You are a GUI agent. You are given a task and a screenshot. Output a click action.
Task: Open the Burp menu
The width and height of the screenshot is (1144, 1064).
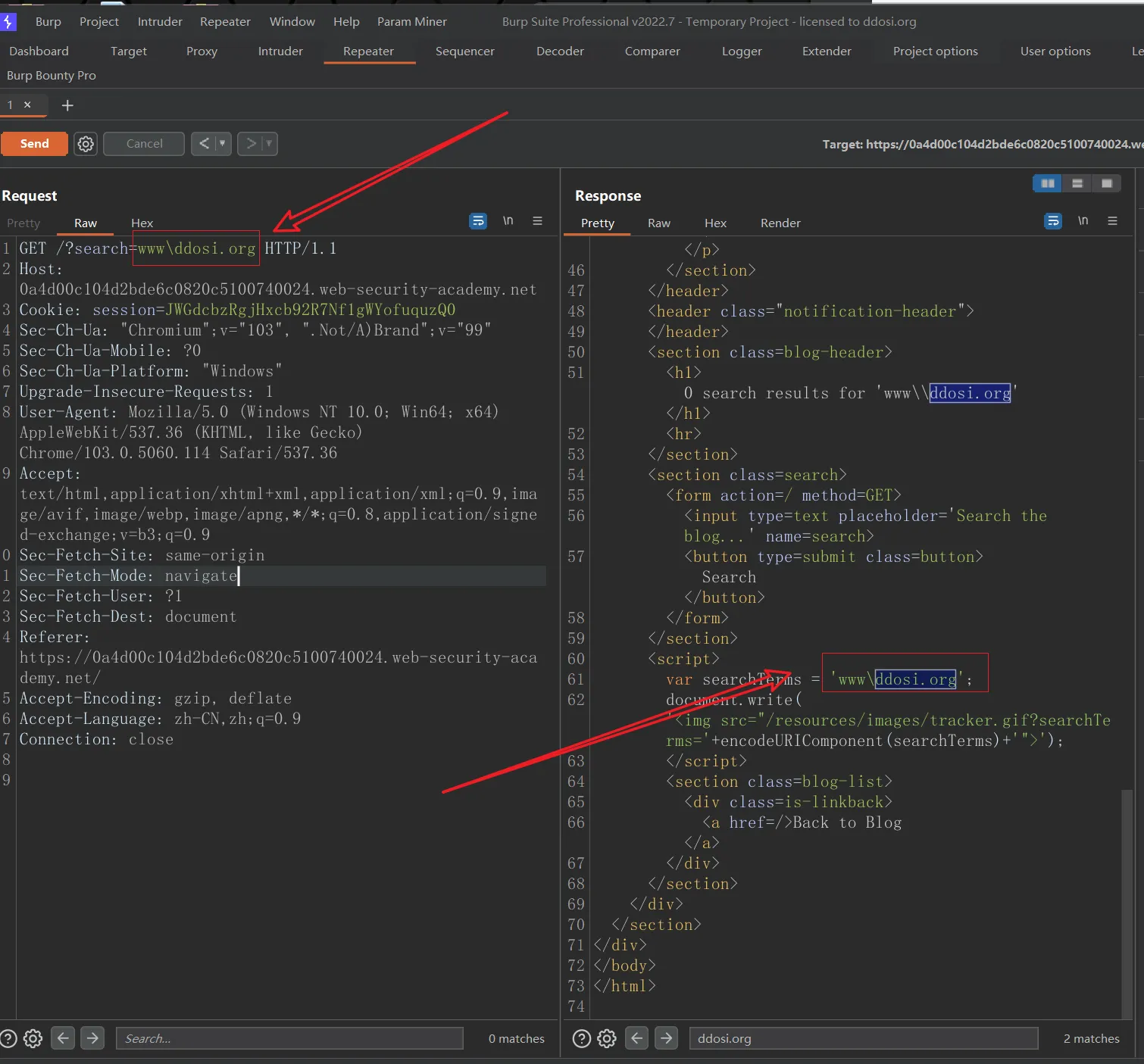[48, 21]
